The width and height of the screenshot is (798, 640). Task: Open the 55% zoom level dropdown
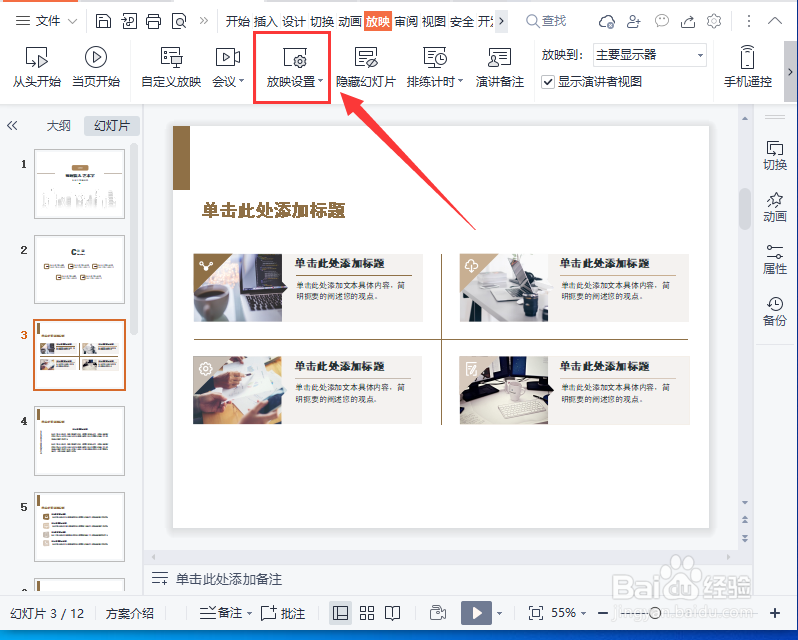pyautogui.click(x=569, y=613)
